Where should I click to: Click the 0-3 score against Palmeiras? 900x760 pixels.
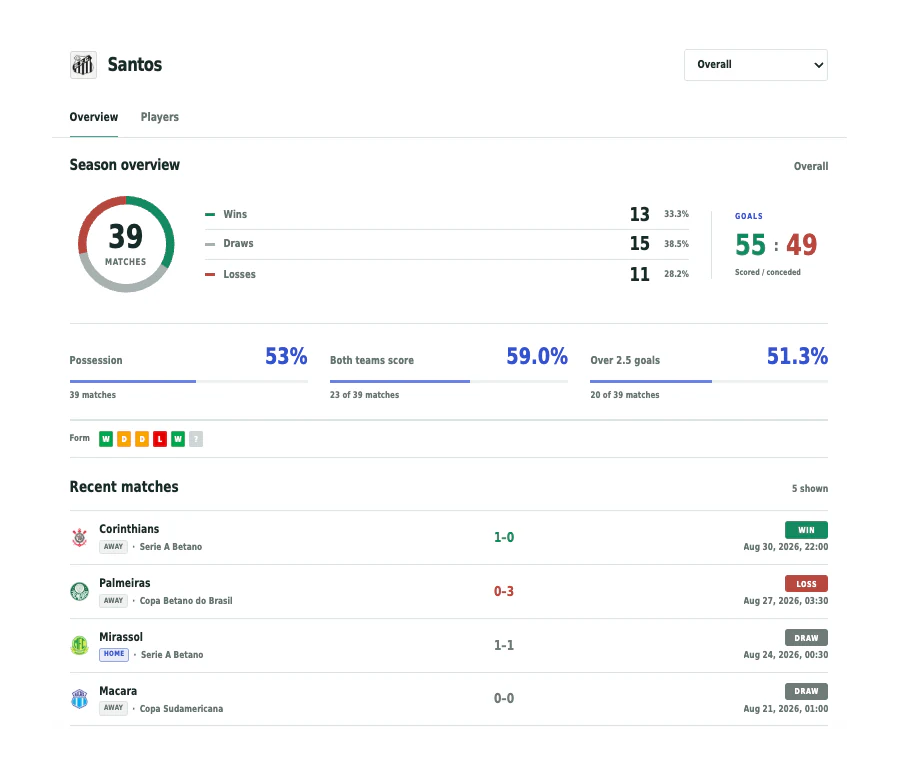click(504, 591)
